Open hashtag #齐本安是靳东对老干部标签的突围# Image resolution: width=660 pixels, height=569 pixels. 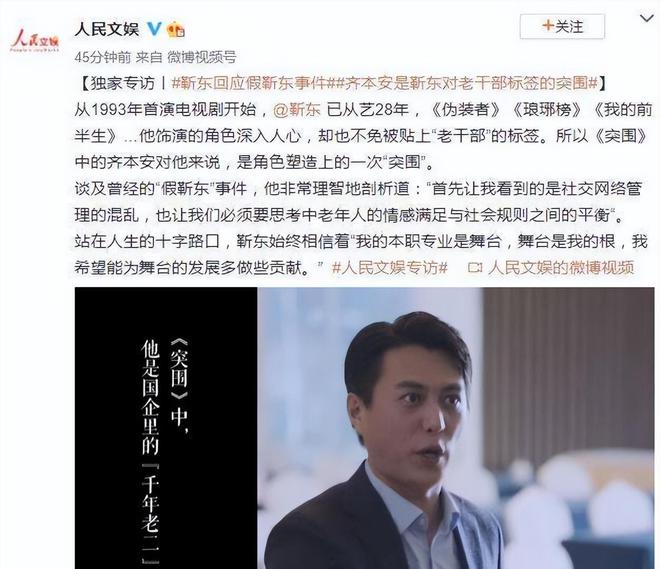pos(466,83)
